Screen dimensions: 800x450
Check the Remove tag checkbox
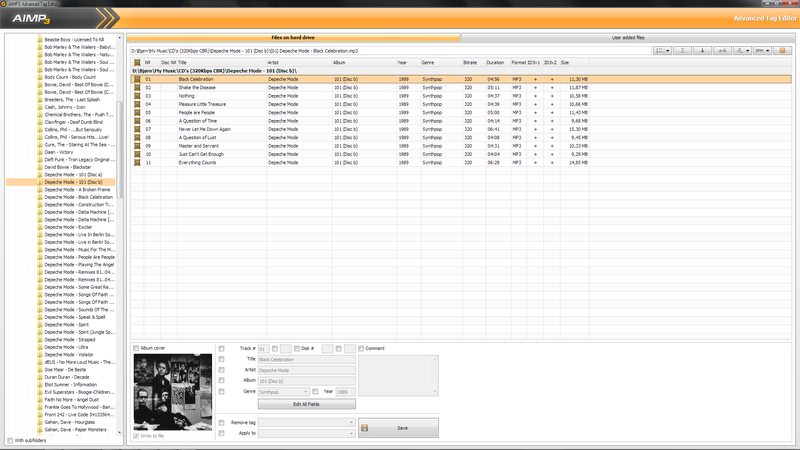click(x=221, y=423)
